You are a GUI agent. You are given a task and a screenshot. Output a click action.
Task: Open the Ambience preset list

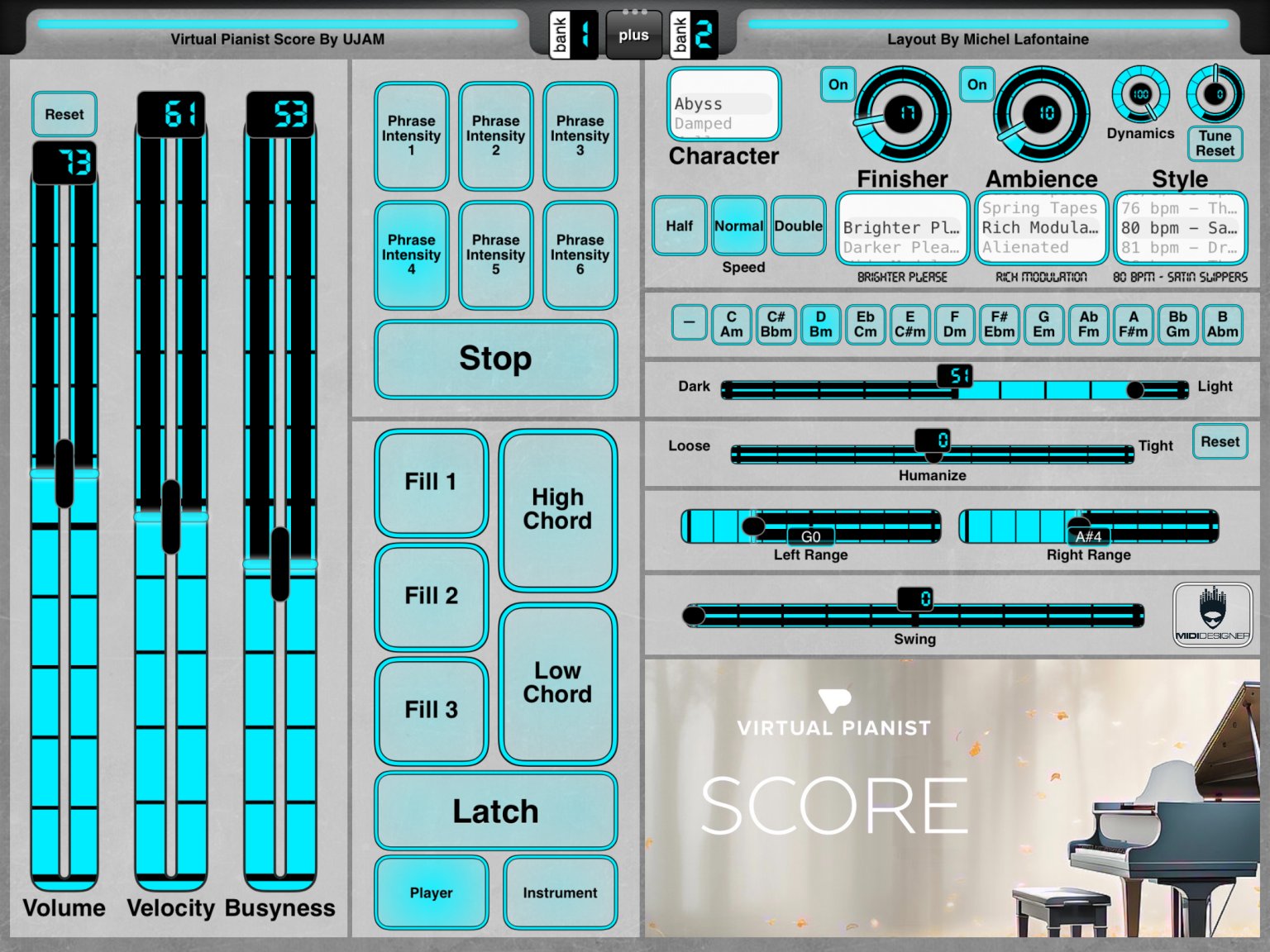[1042, 228]
